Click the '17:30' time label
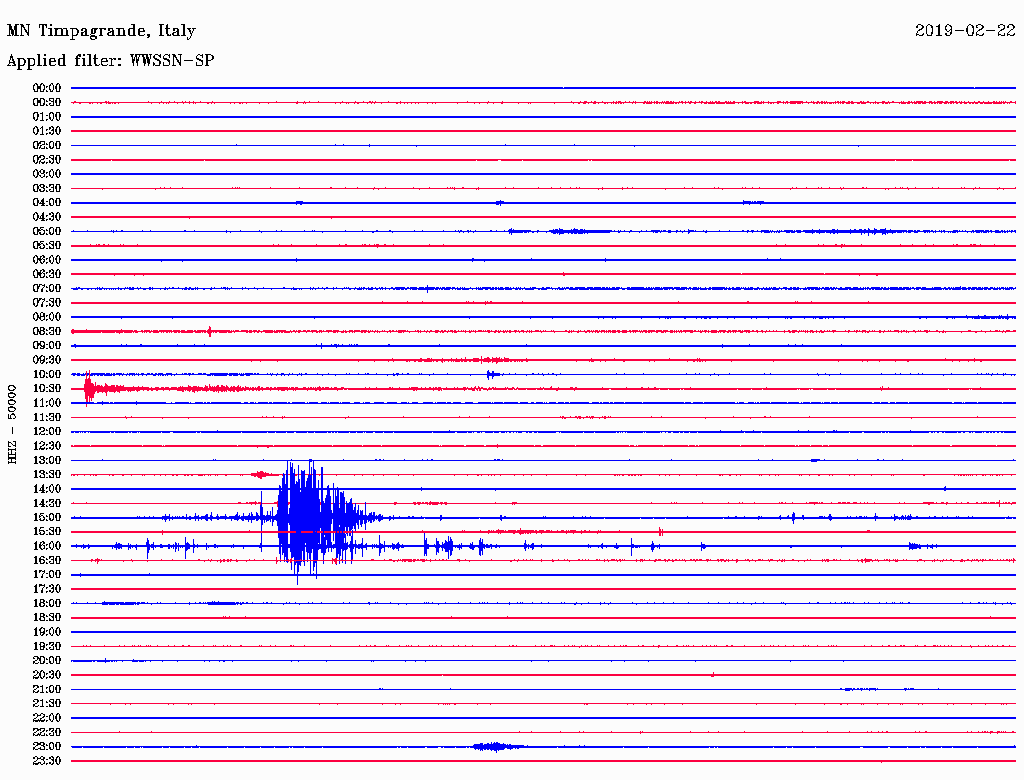 (x=46, y=589)
